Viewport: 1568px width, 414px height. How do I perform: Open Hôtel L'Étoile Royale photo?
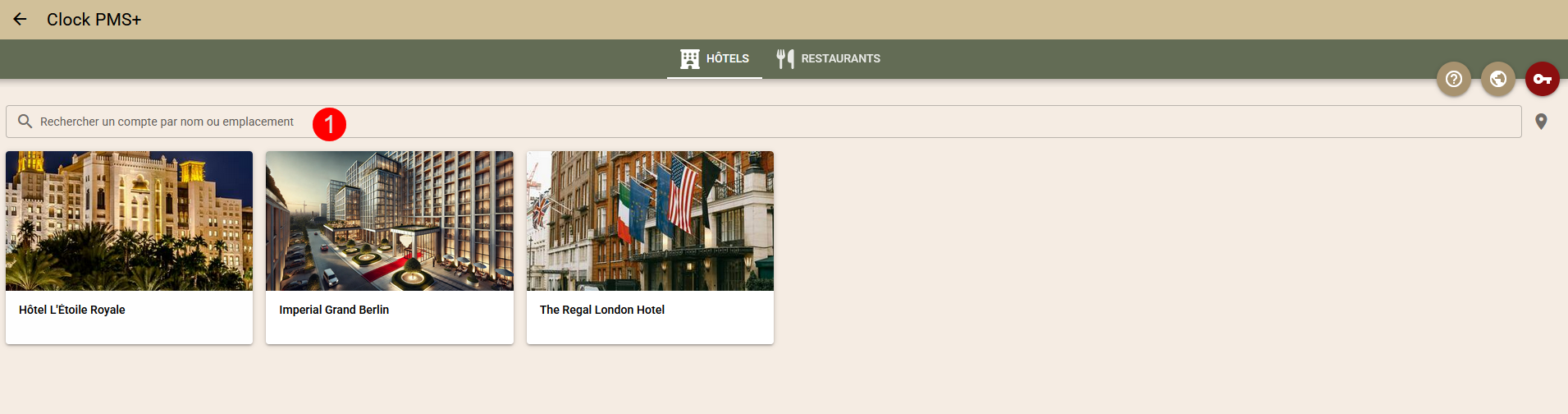(x=129, y=221)
